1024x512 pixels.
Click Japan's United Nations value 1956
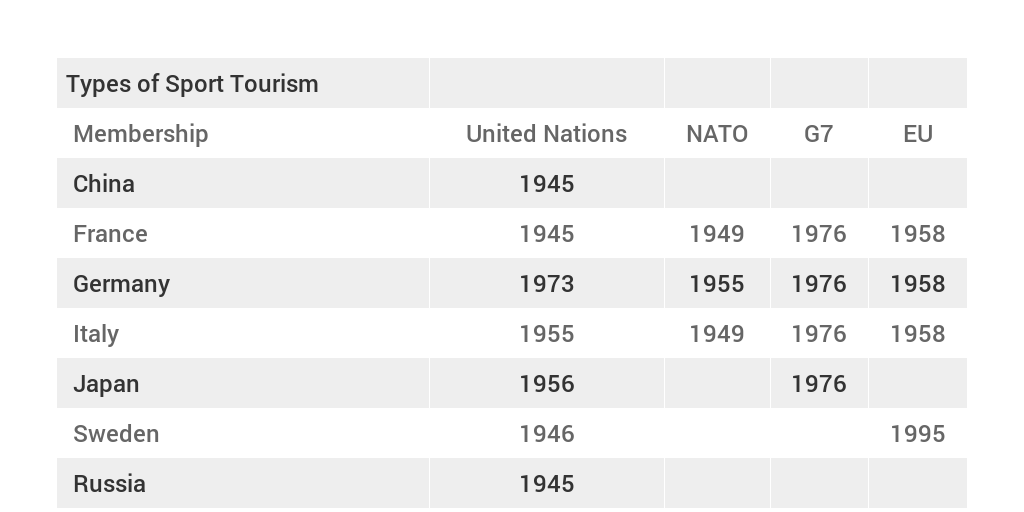[x=547, y=384]
